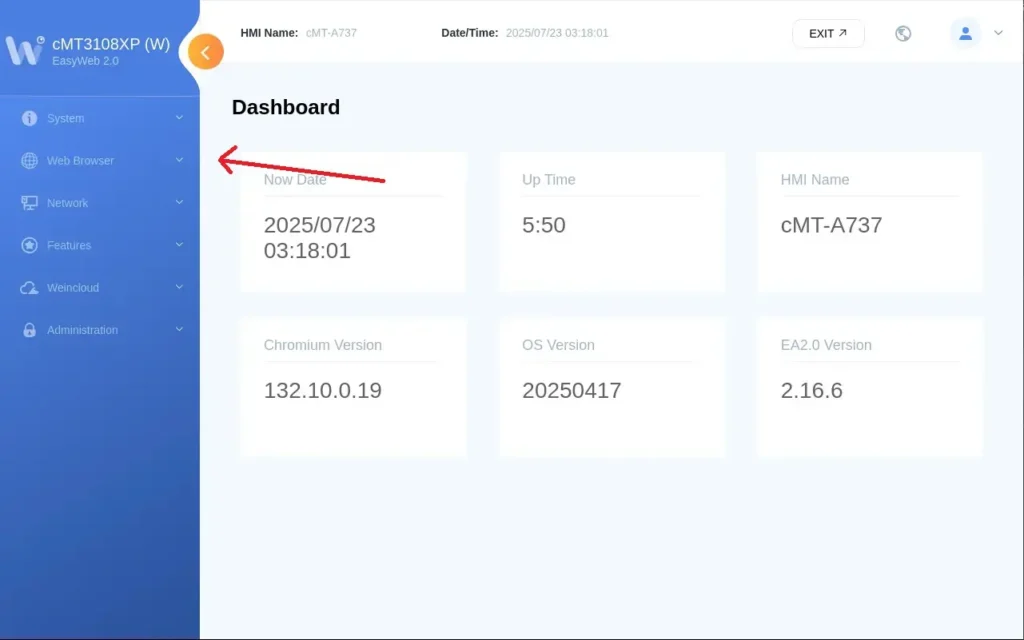The height and width of the screenshot is (640, 1024).
Task: Click the Chromium version 132.10.0.19
Action: (x=323, y=391)
